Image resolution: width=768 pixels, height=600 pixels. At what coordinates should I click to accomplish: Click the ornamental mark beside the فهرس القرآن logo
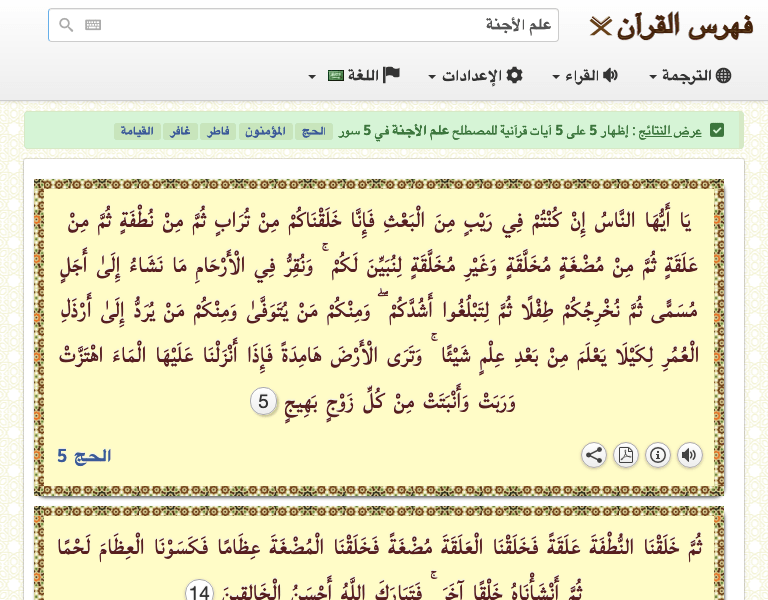click(x=600, y=26)
